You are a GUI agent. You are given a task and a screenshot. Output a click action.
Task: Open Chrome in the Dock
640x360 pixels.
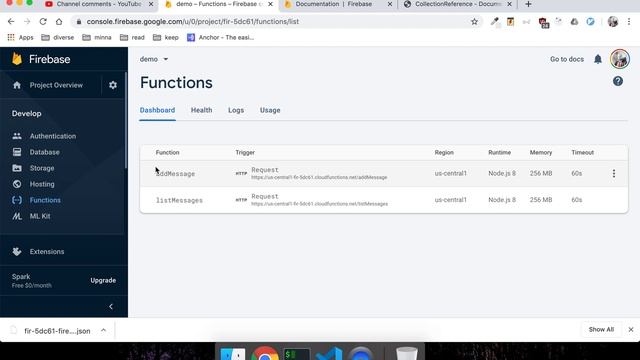(x=265, y=353)
